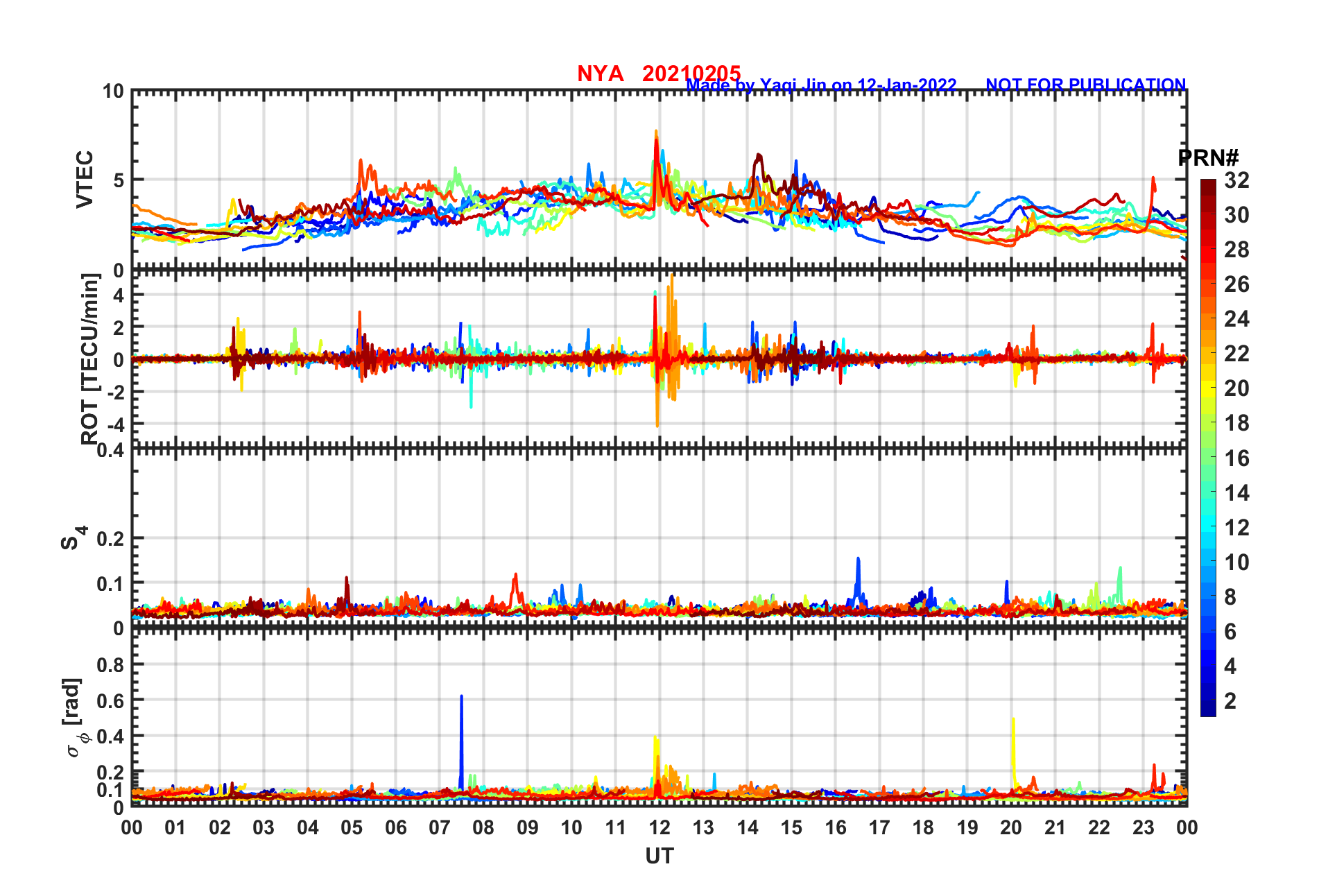Click the "σφ [rad]" y-axis label
This screenshot has height=896, width=1319.
pyautogui.click(x=74, y=718)
